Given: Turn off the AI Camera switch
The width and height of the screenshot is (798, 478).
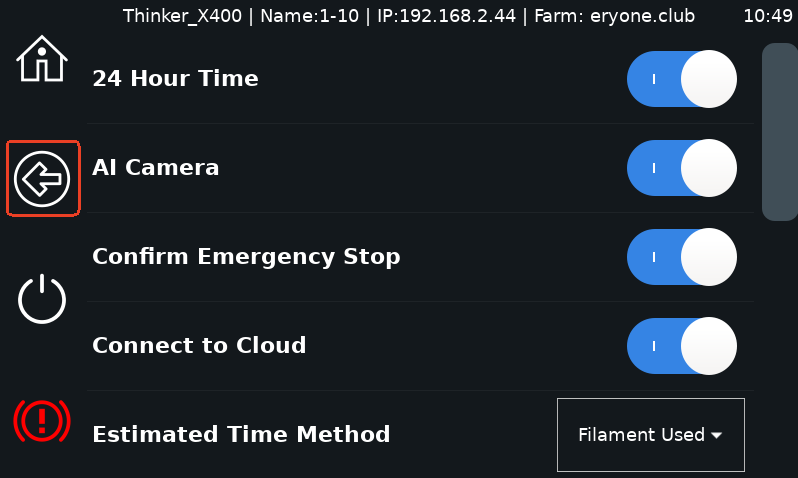Looking at the screenshot, I should tap(682, 168).
